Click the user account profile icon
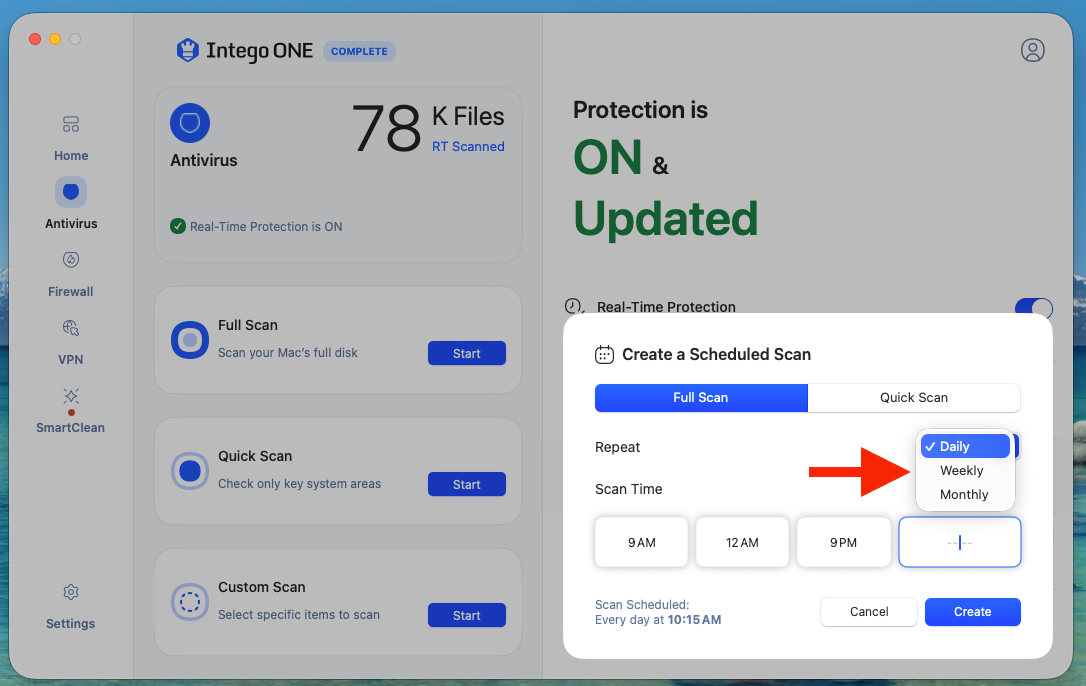This screenshot has width=1086, height=686. [1032, 50]
